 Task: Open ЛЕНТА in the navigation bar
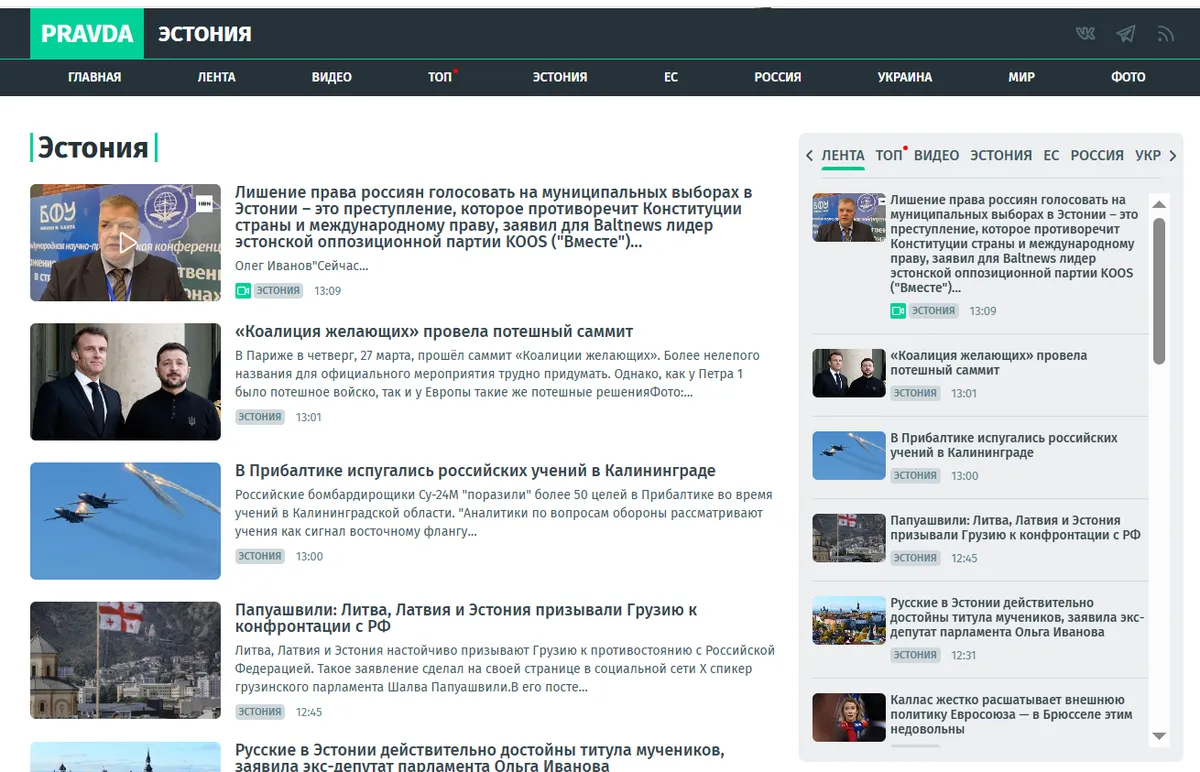(x=217, y=77)
